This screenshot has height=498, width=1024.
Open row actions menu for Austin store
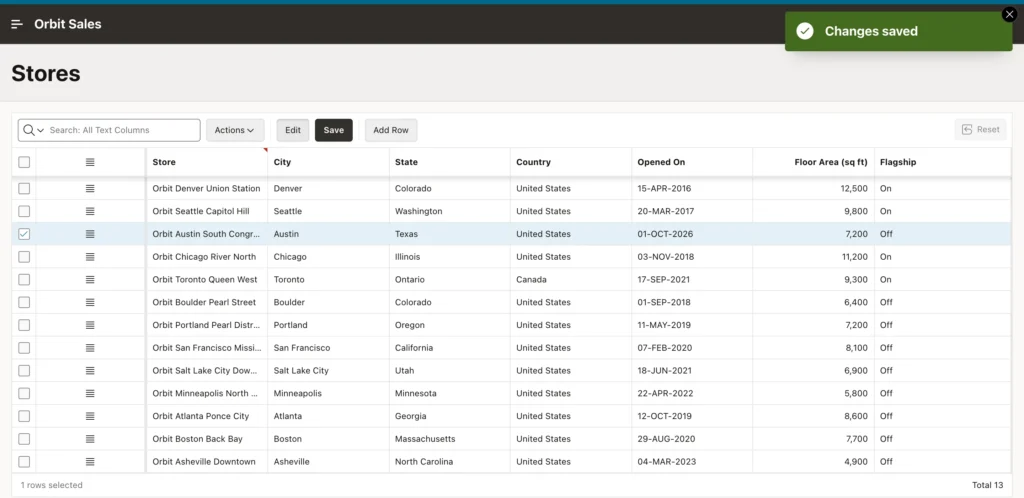pyautogui.click(x=90, y=234)
